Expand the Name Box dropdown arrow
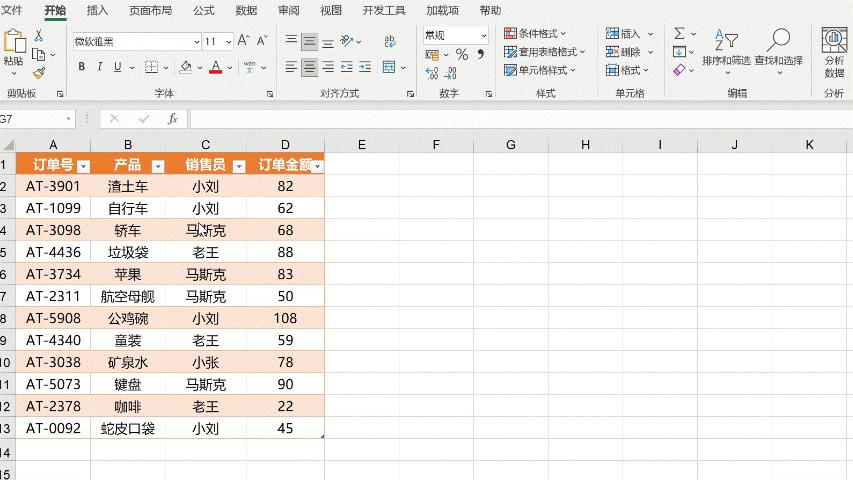This screenshot has height=480, width=853. [69, 119]
